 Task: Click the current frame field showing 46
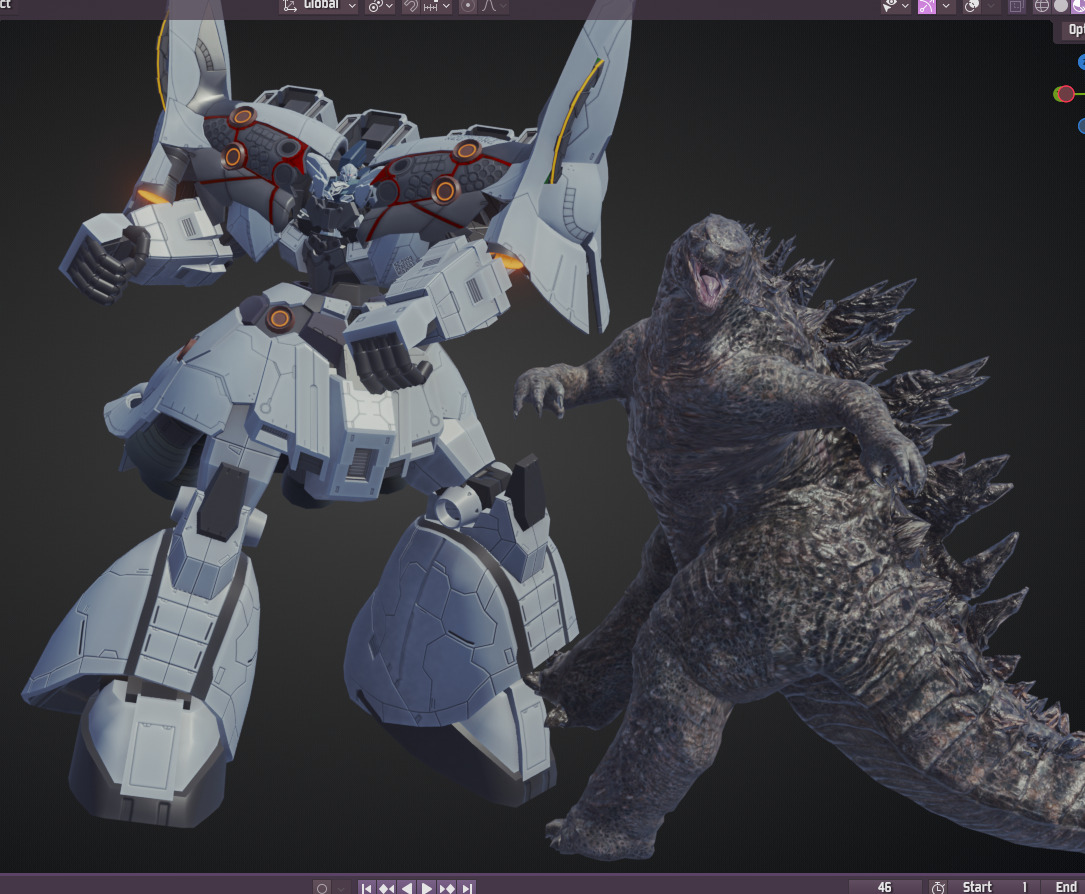click(x=884, y=887)
